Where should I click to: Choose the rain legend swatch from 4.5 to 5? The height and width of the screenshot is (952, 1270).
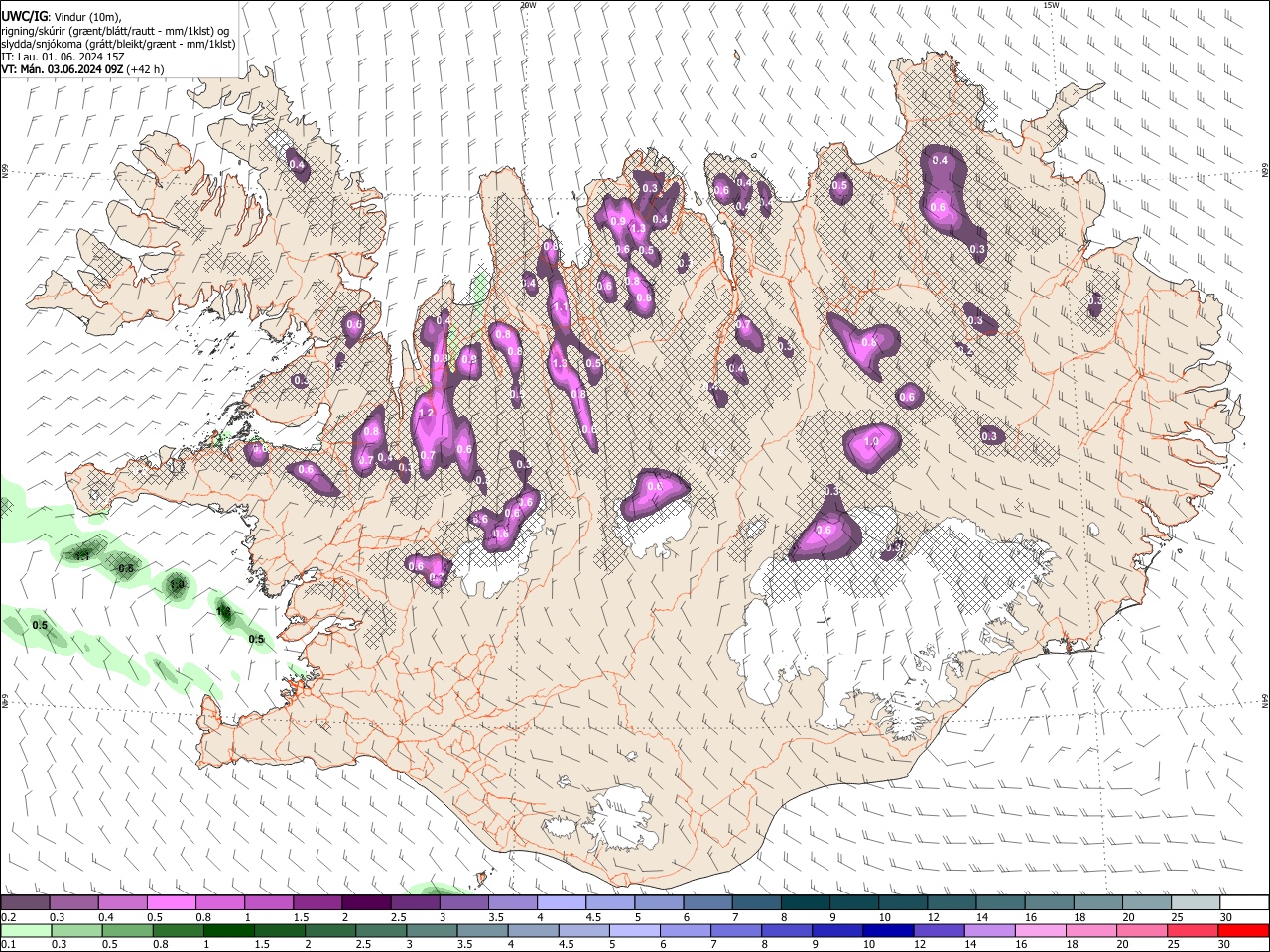(x=583, y=930)
